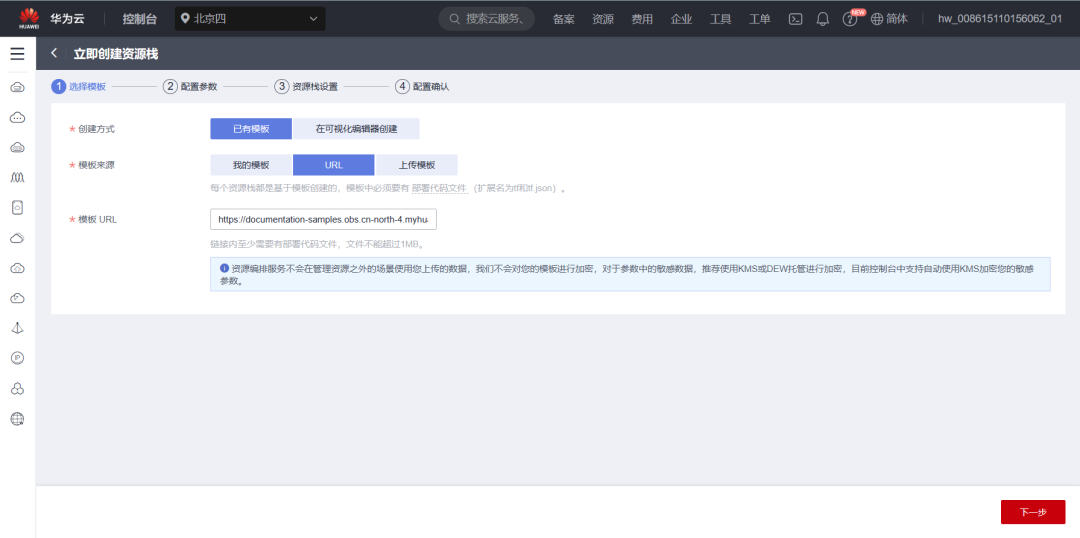Open the hamburger service list menu
This screenshot has height=538, width=1080.
pyautogui.click(x=17, y=54)
